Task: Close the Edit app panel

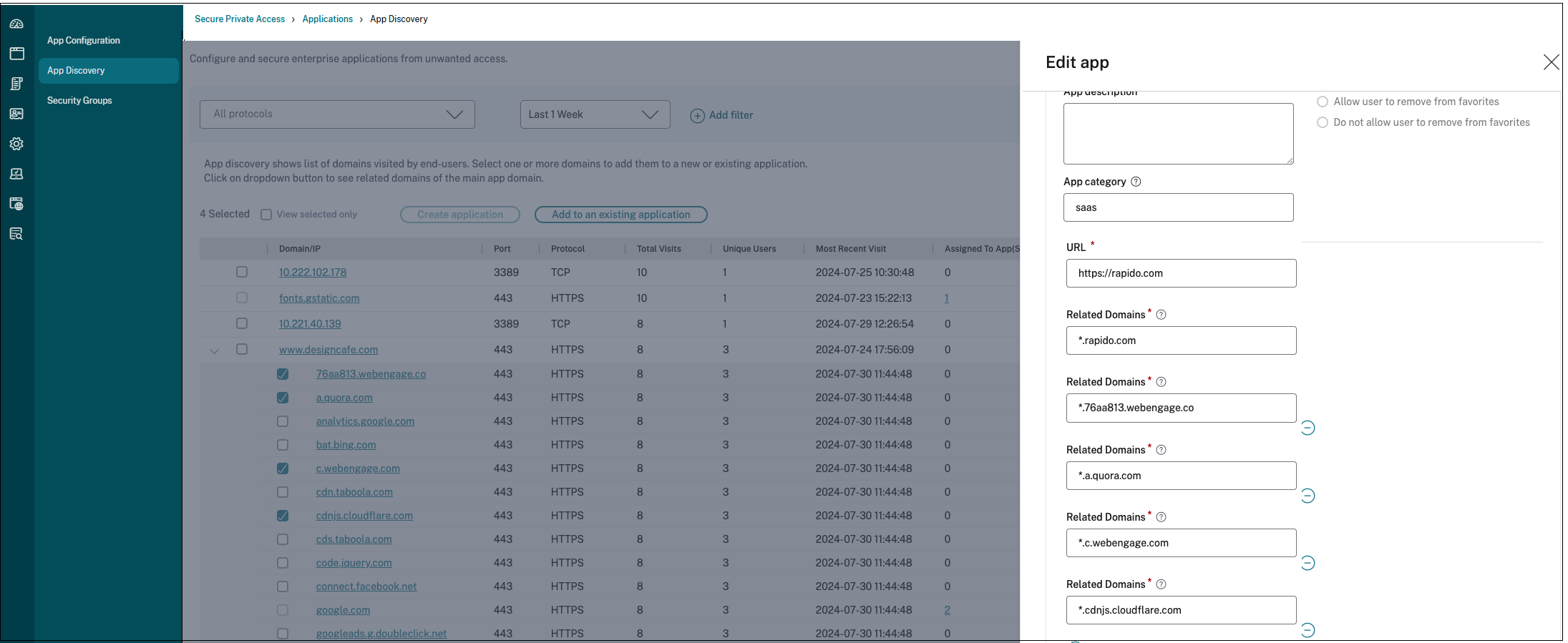Action: [1551, 62]
